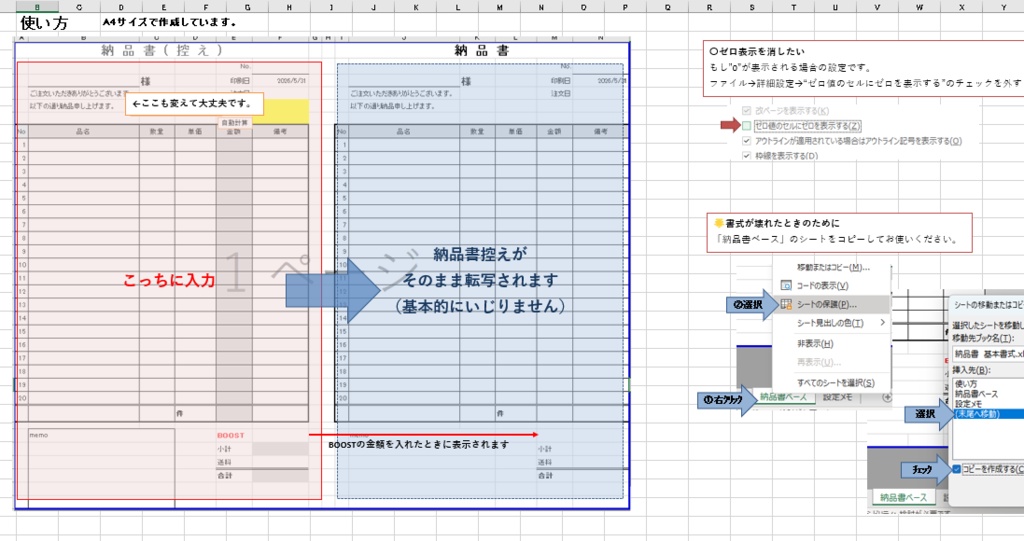Select 設定メモ in the 挿入先 list

[968, 404]
